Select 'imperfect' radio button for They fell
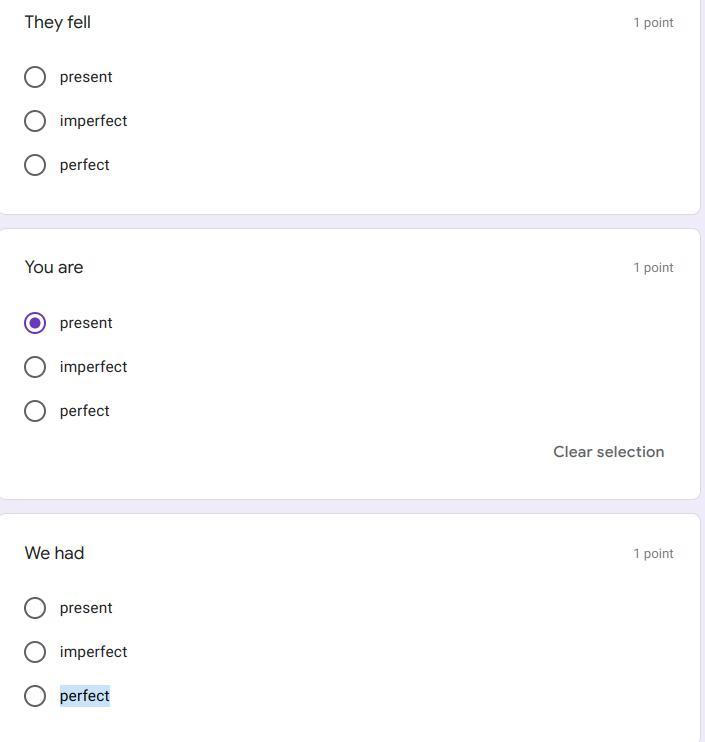705x742 pixels. click(x=35, y=121)
